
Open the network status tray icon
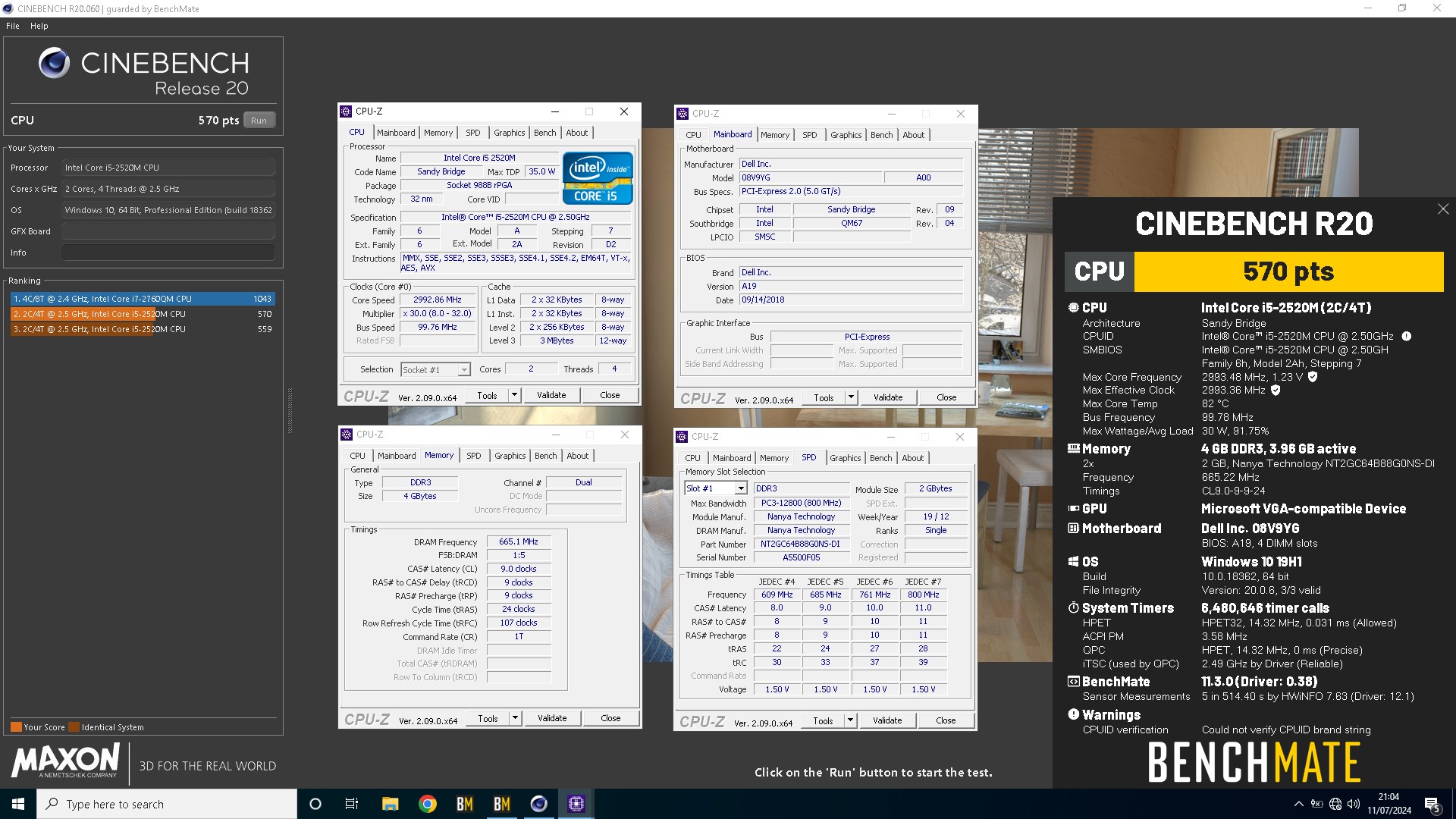1335,804
